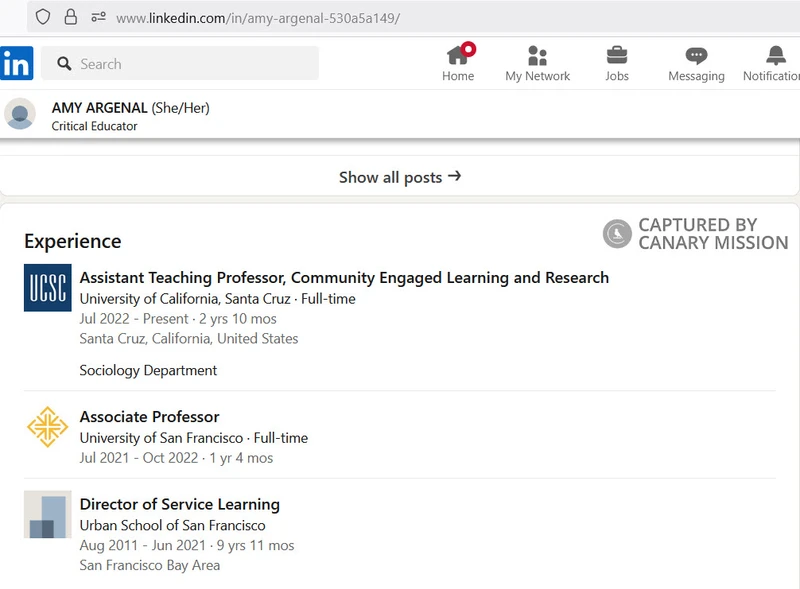This screenshot has width=800, height=589.
Task: Click the University of San Francisco logo
Action: pyautogui.click(x=47, y=427)
